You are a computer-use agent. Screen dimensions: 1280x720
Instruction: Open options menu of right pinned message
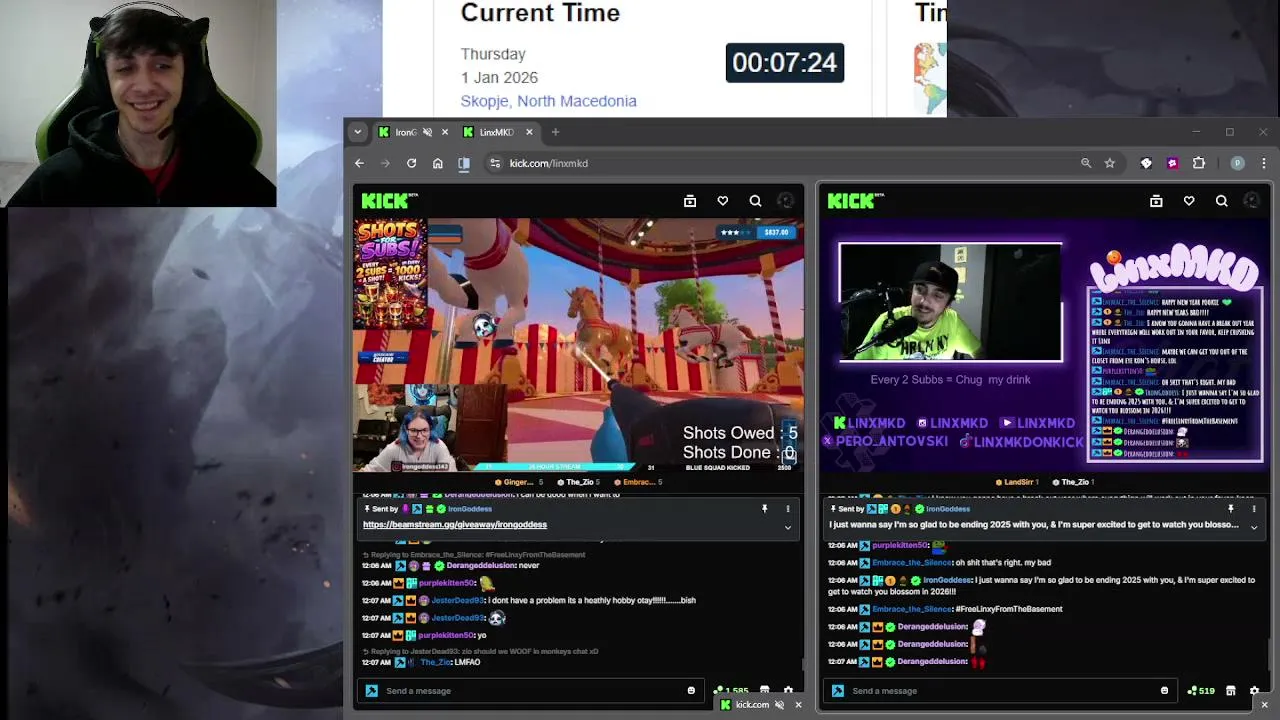tap(1254, 509)
